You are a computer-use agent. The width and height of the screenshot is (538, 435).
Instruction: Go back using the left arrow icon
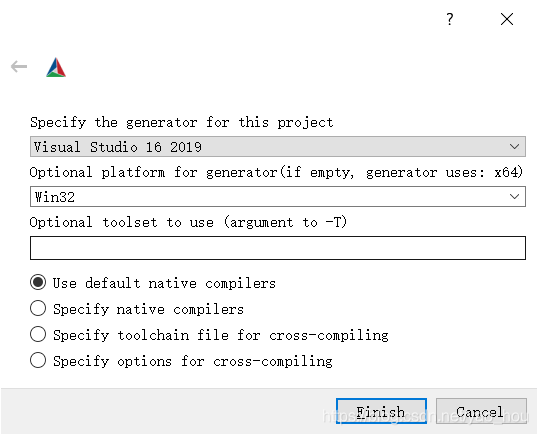[x=19, y=66]
